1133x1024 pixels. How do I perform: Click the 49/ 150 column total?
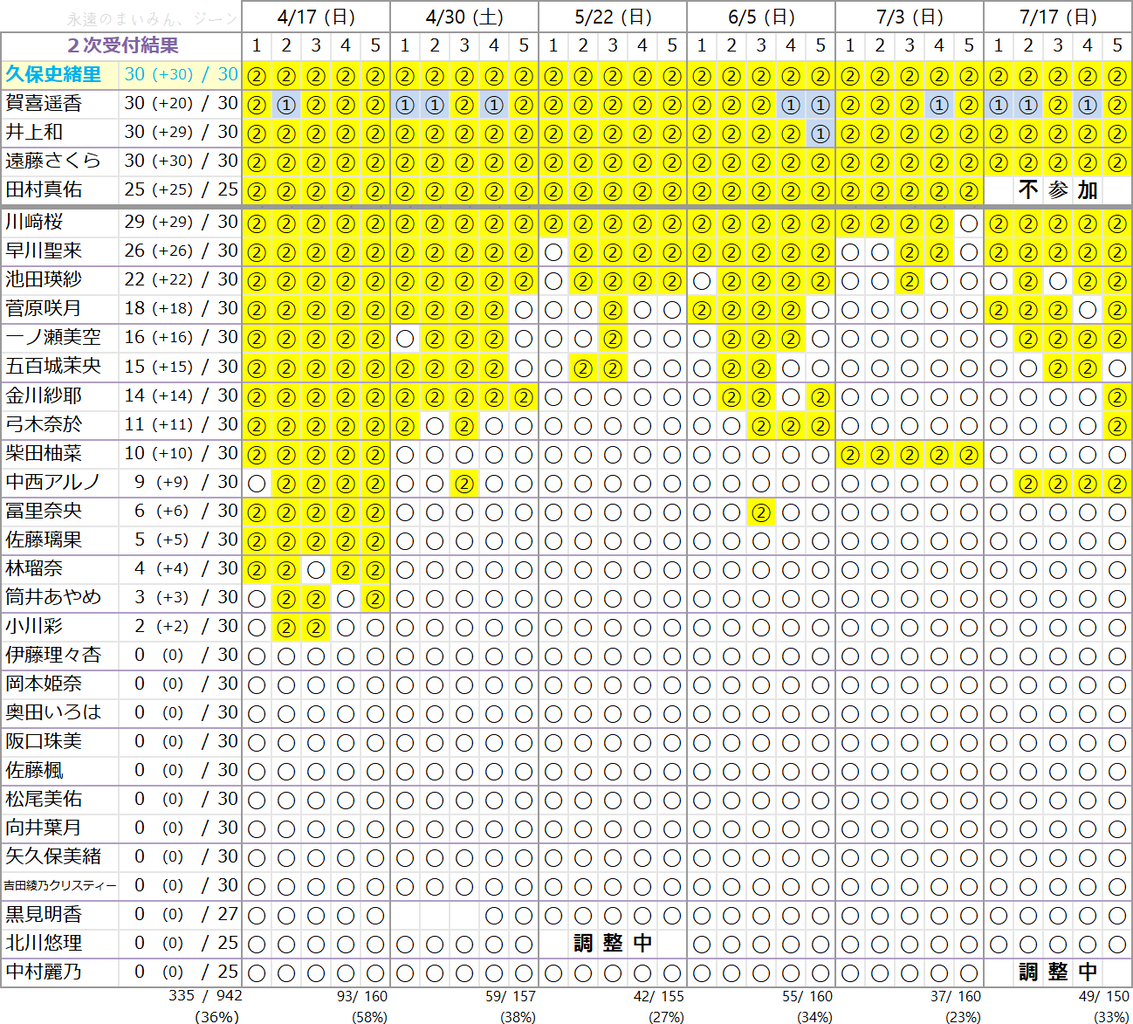tap(1103, 997)
